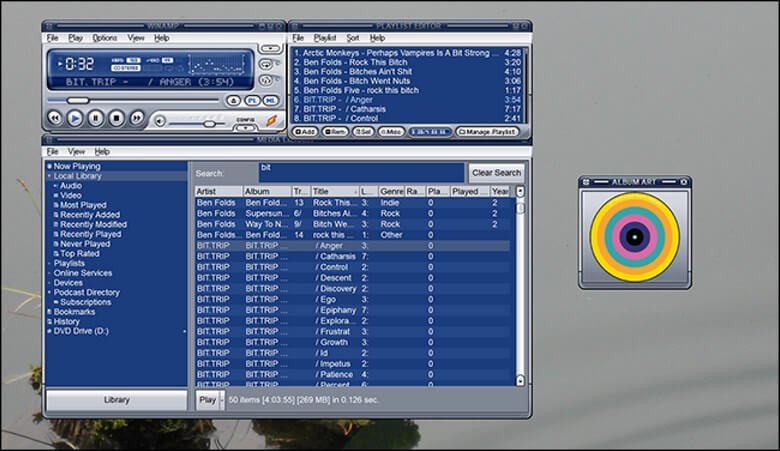
Task: Open Help menu in Media Library window
Action: [102, 152]
